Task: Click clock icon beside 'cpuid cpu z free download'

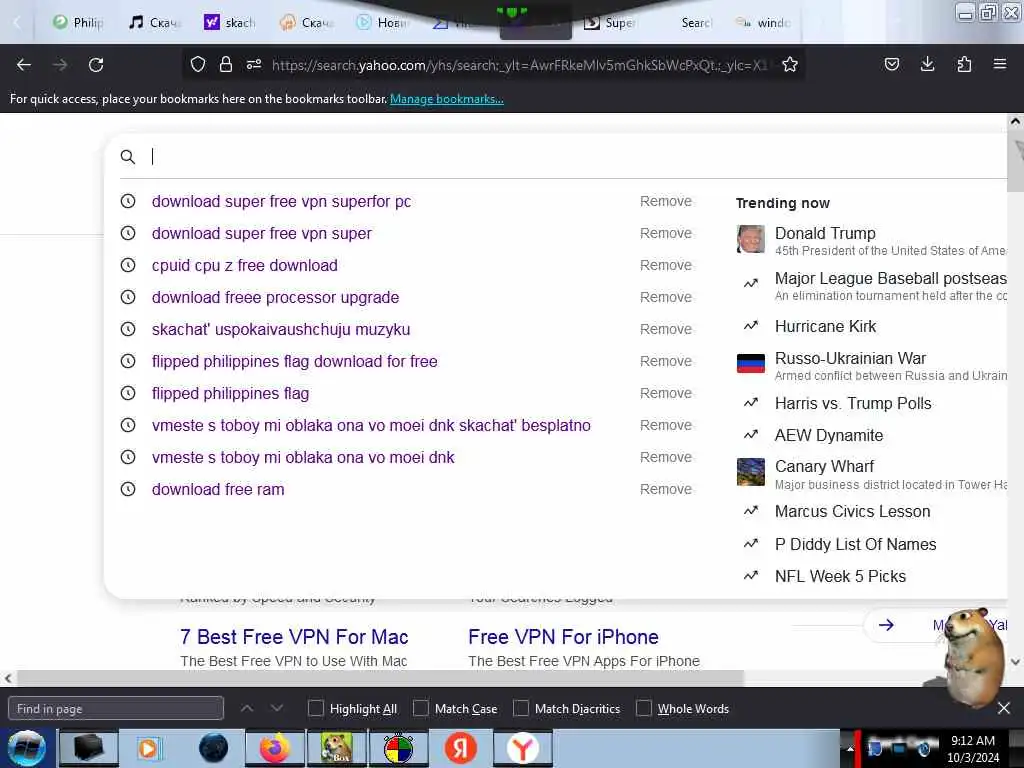Action: coord(128,265)
